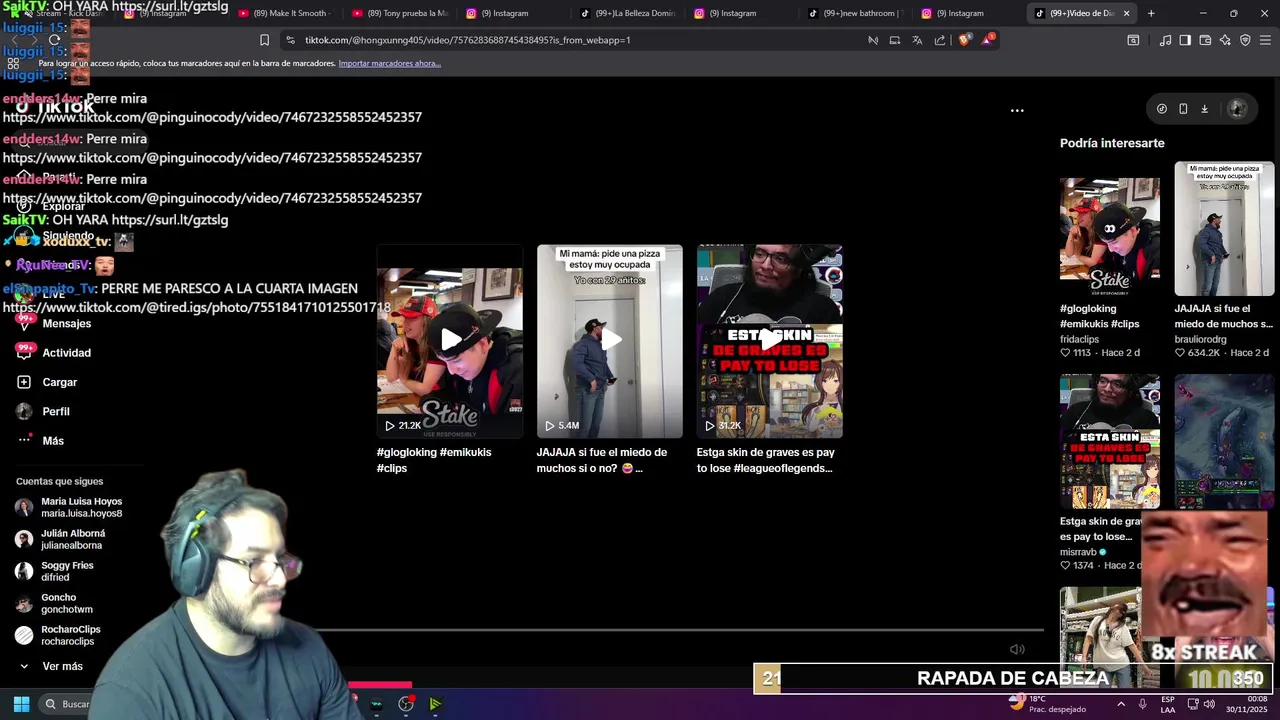Expand 'Ver más' followed accounts list
The image size is (1280, 720).
coord(62,666)
